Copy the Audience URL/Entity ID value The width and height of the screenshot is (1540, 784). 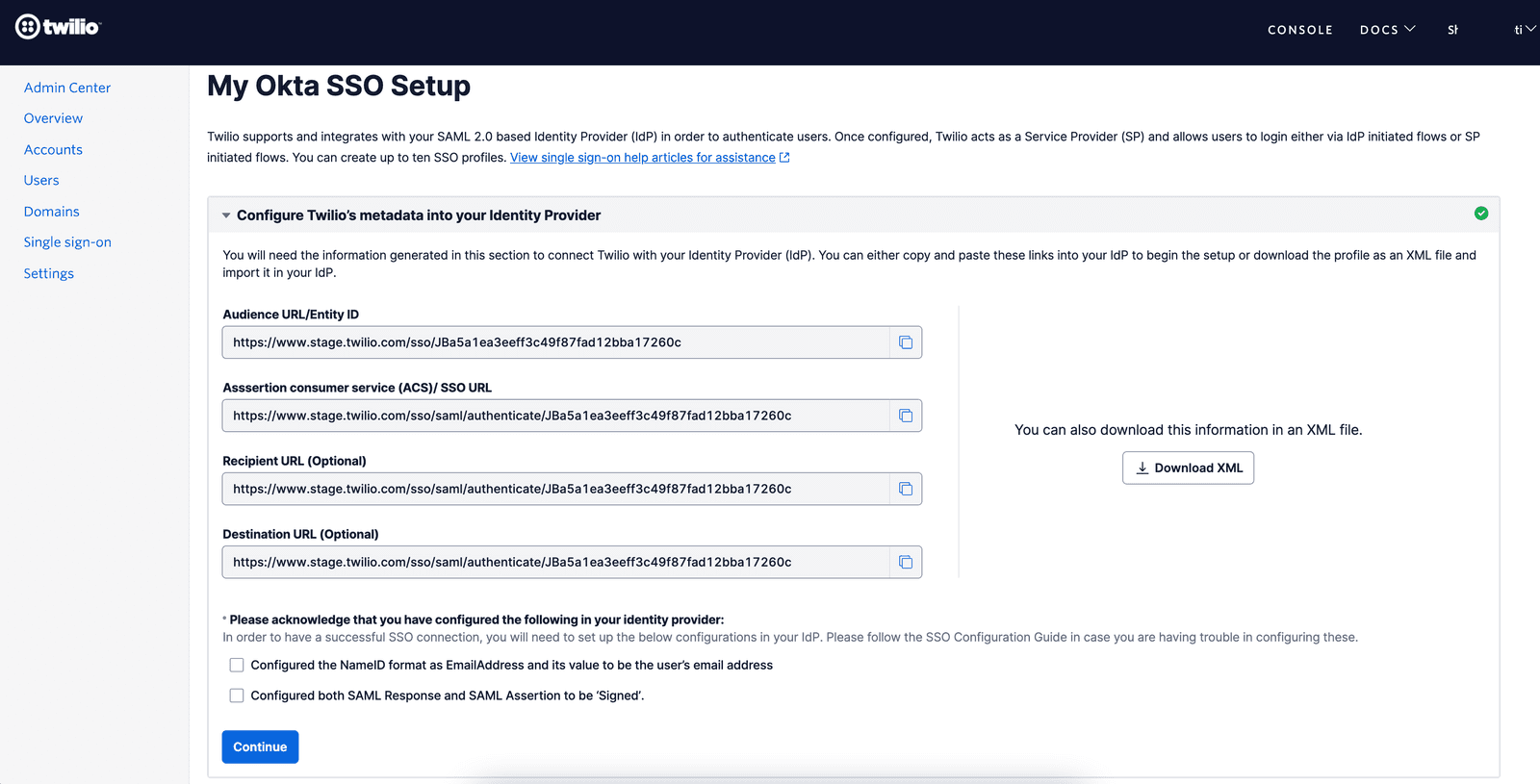click(x=905, y=342)
